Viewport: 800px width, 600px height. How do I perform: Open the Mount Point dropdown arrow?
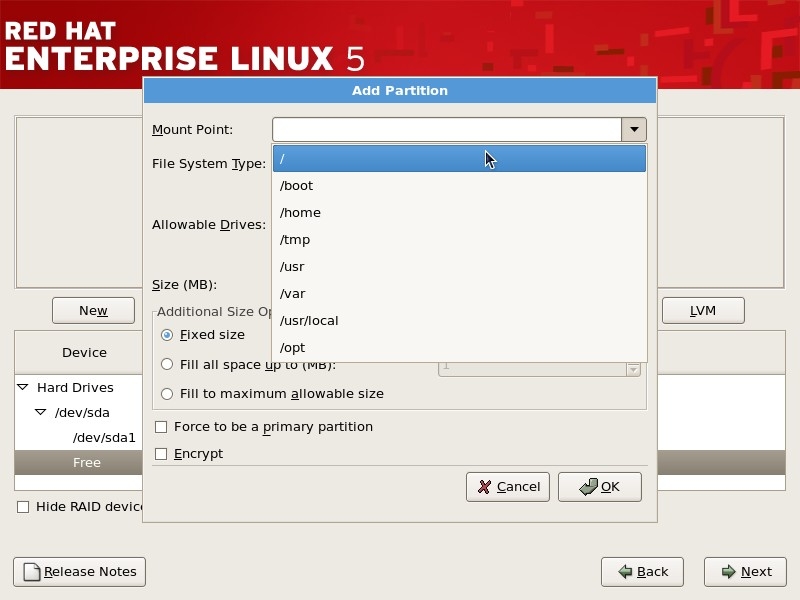point(634,130)
